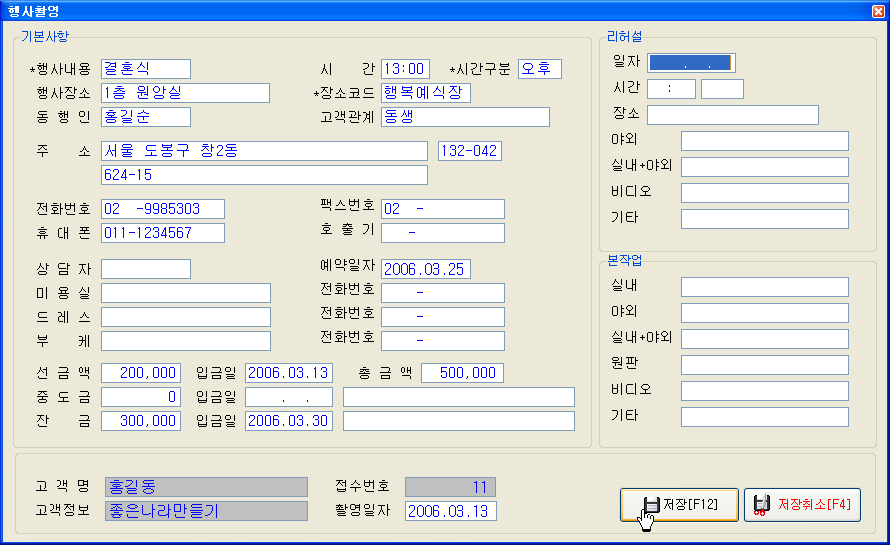Close the 행사촬영 dialog window
Viewport: 890px width, 545px height.
pyautogui.click(x=878, y=11)
